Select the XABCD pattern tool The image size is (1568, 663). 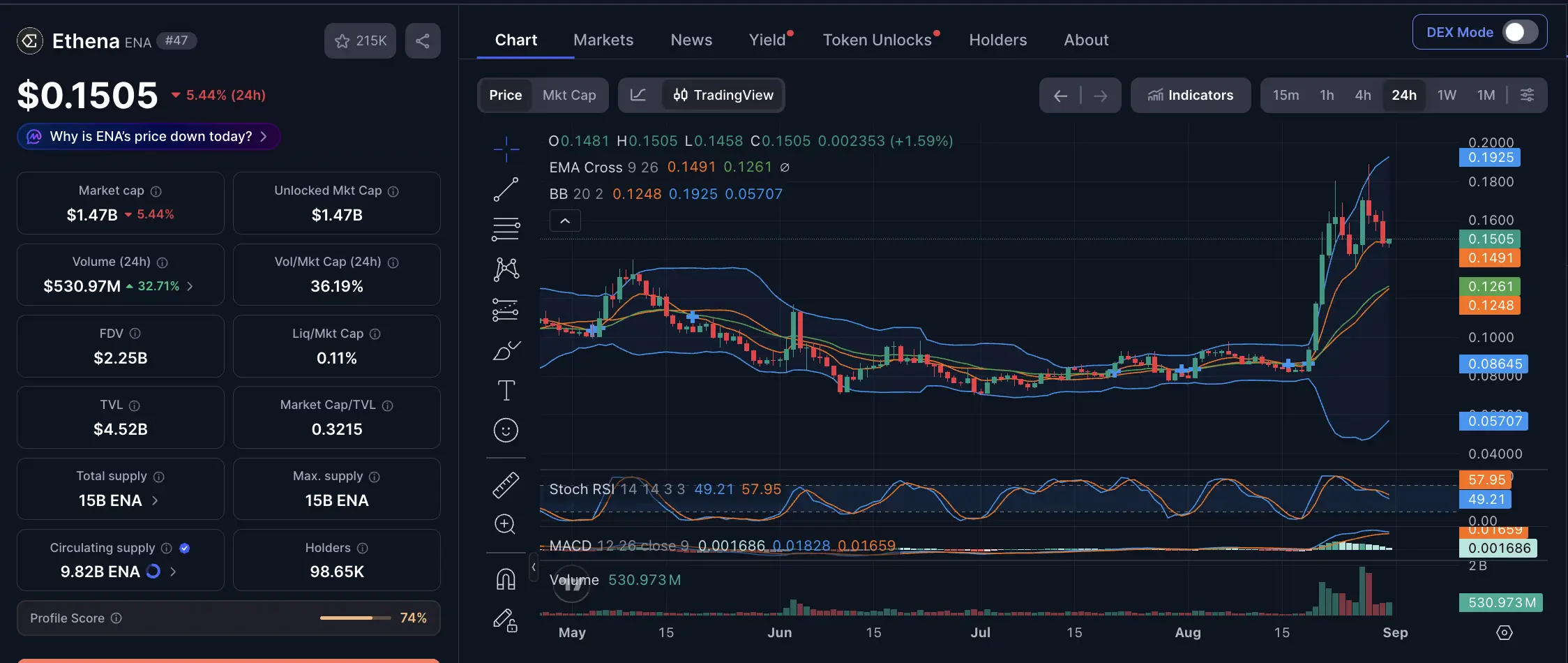(506, 269)
